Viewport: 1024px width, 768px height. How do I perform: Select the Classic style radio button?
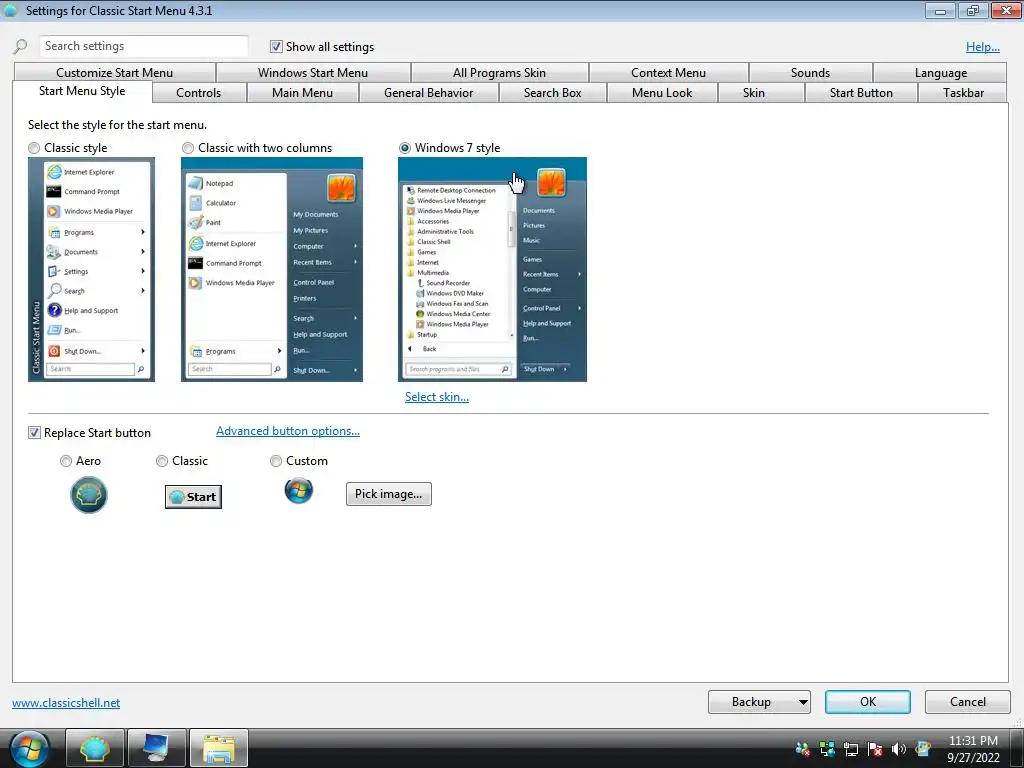(34, 148)
